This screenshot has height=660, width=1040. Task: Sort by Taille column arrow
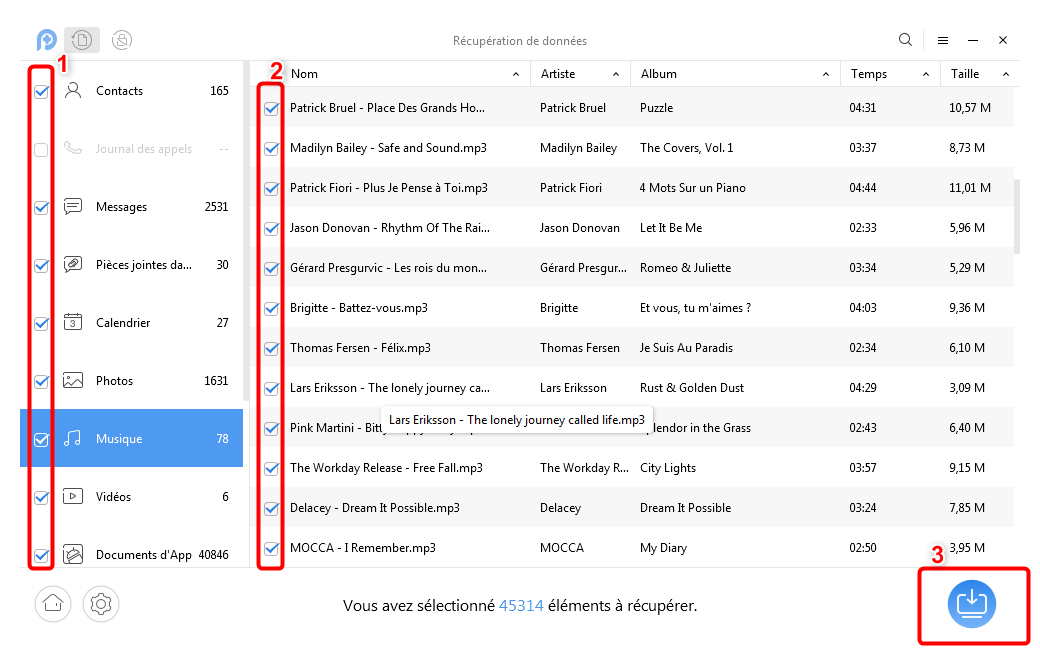1005,74
